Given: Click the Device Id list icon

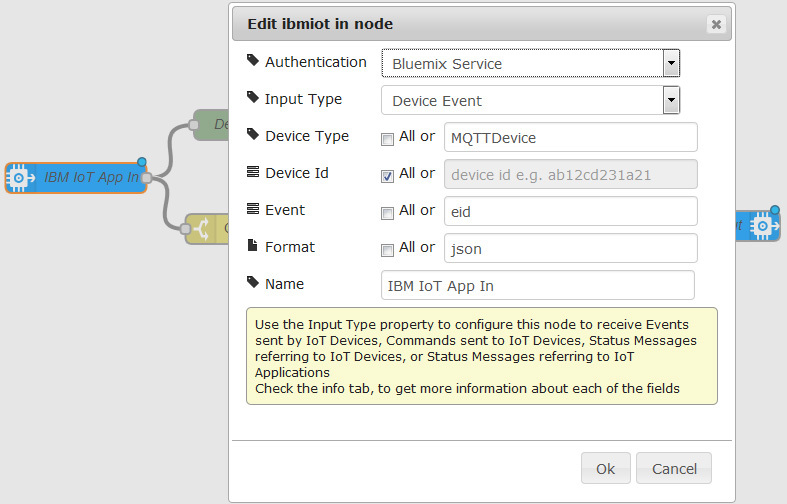Looking at the screenshot, I should pos(253,172).
